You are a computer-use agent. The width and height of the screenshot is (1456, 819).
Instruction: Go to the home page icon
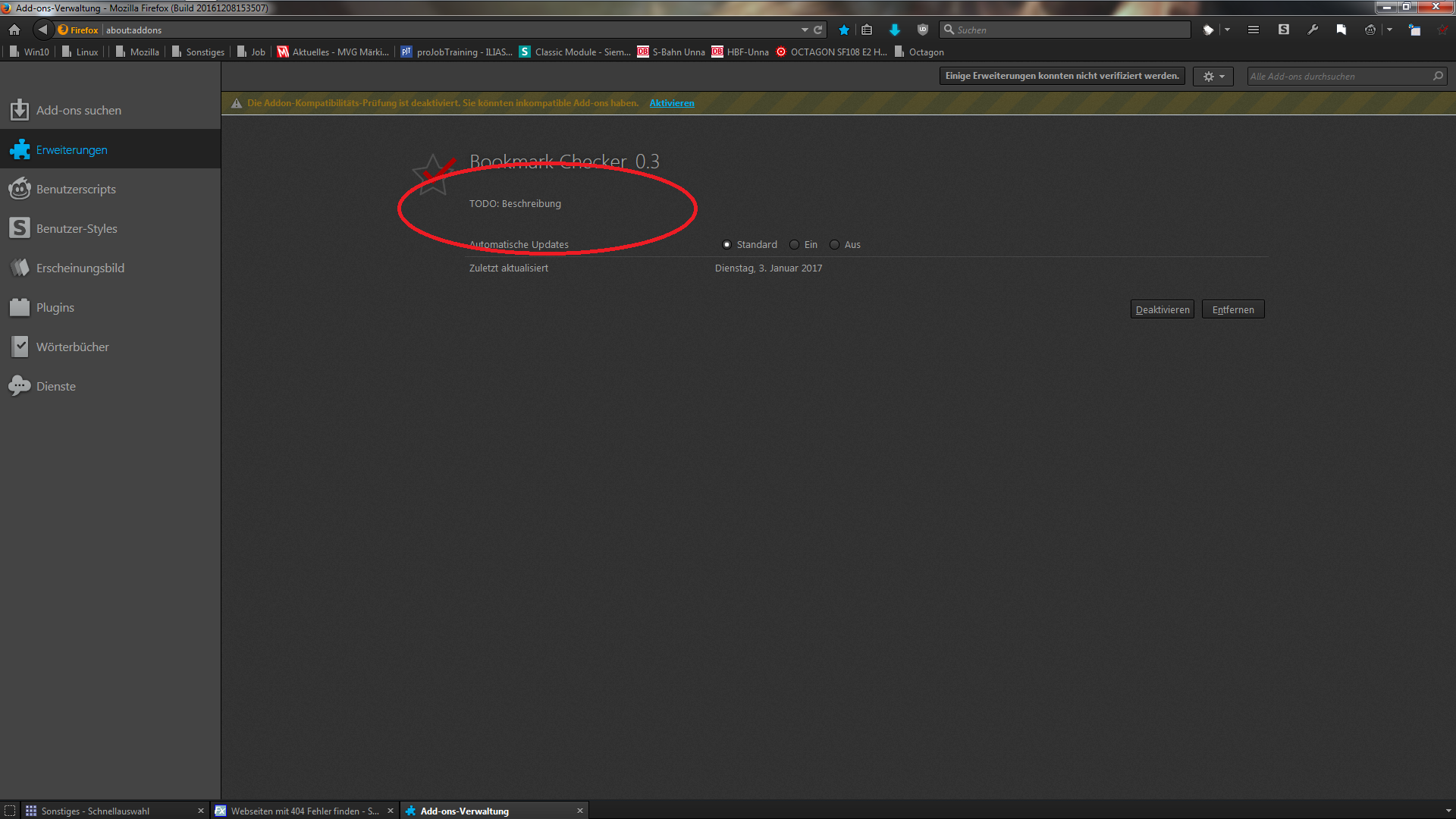click(x=14, y=30)
